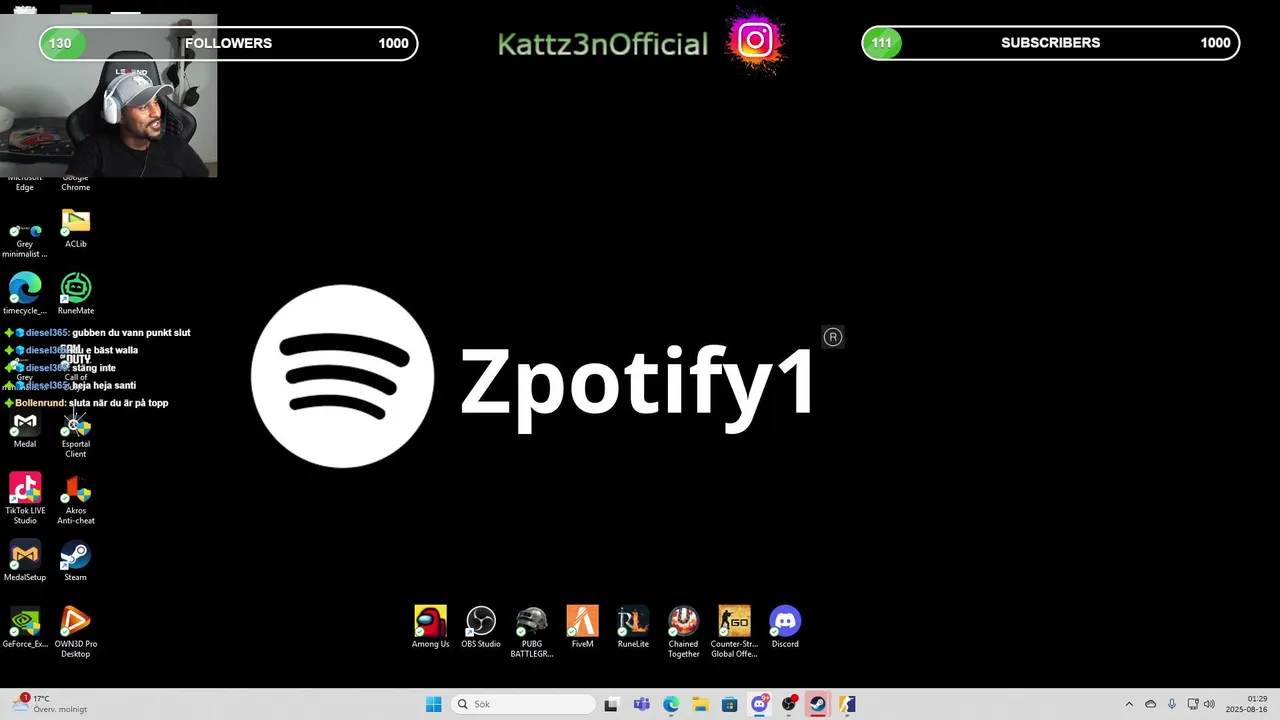The height and width of the screenshot is (720, 1280).
Task: Open Microsoft Store from the taskbar
Action: [729, 704]
